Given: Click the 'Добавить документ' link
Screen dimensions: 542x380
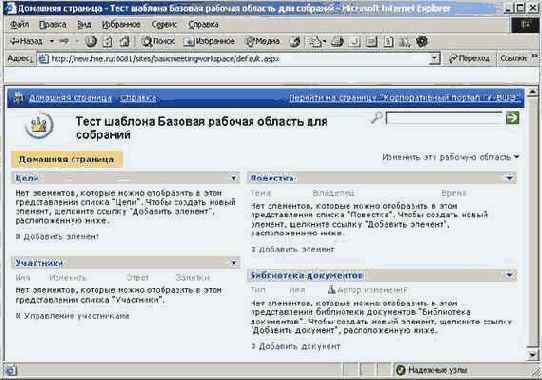Looking at the screenshot, I should 300,346.
